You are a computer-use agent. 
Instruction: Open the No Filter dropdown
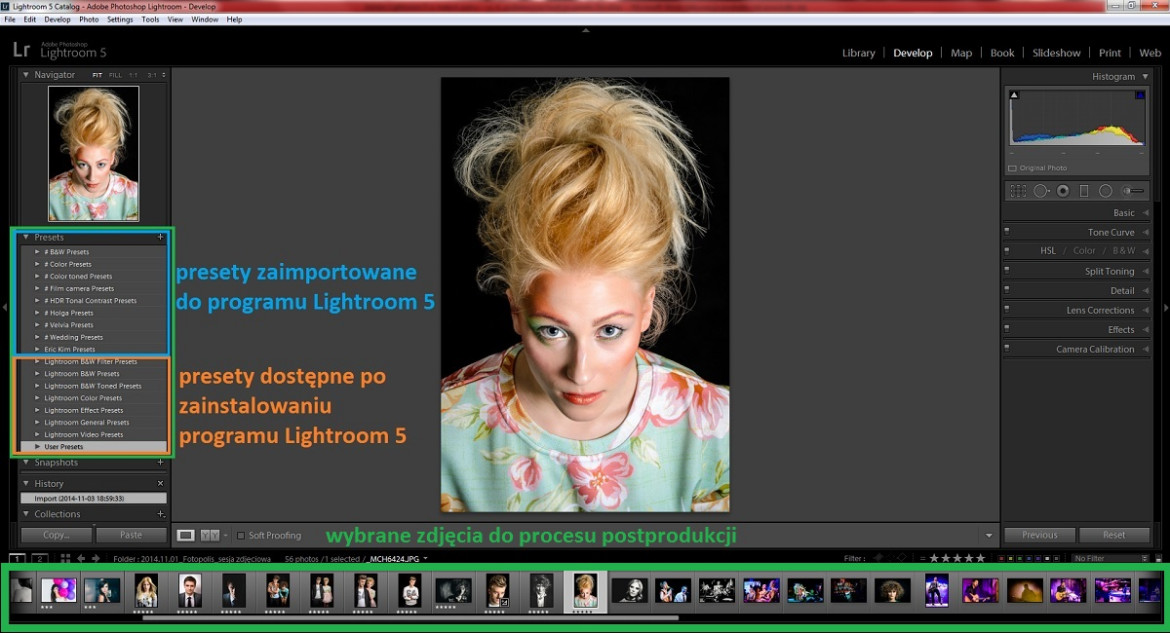point(1110,558)
